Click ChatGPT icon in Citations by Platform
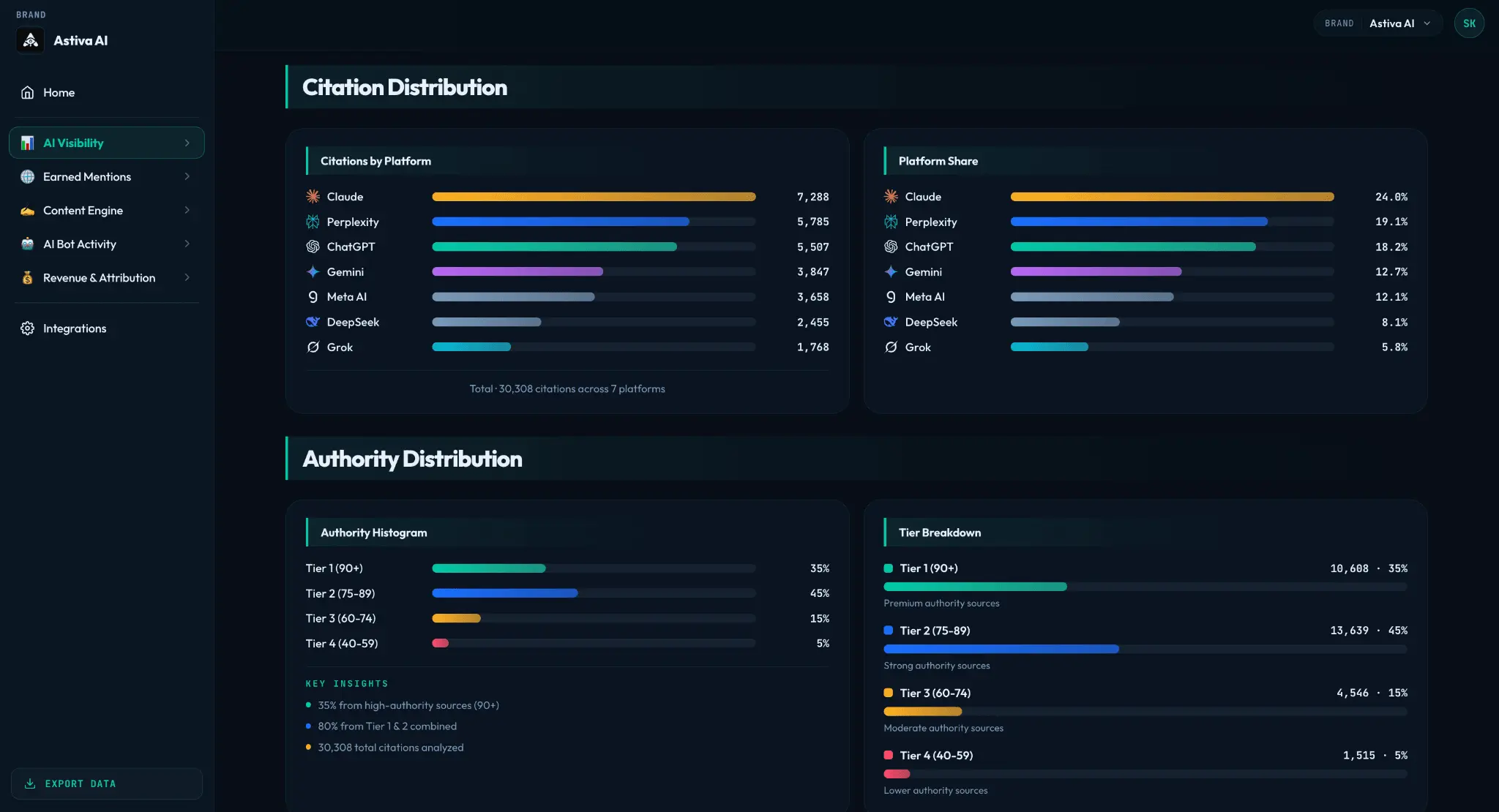This screenshot has height=812, width=1499. tap(313, 247)
